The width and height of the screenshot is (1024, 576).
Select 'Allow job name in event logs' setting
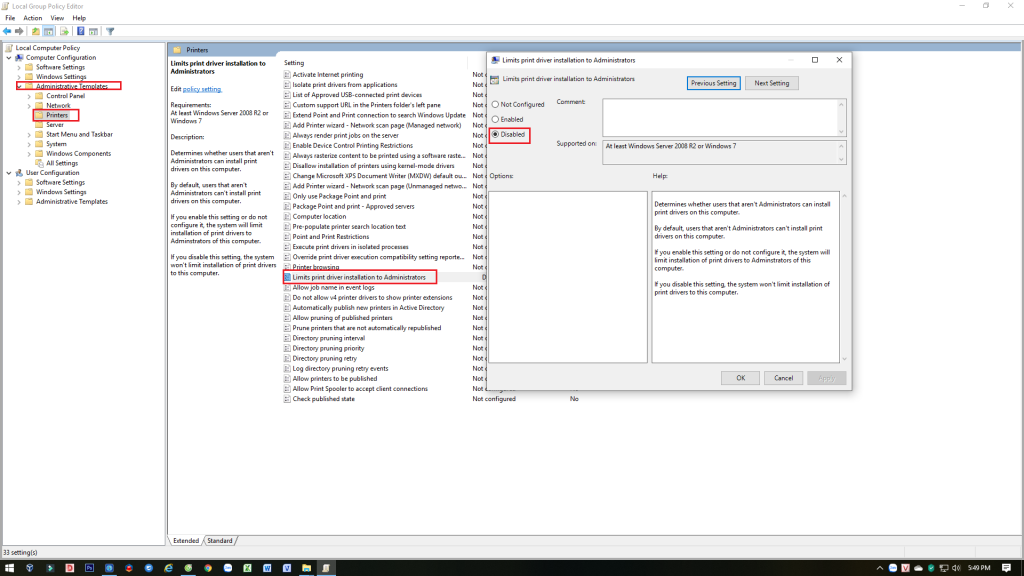click(333, 287)
